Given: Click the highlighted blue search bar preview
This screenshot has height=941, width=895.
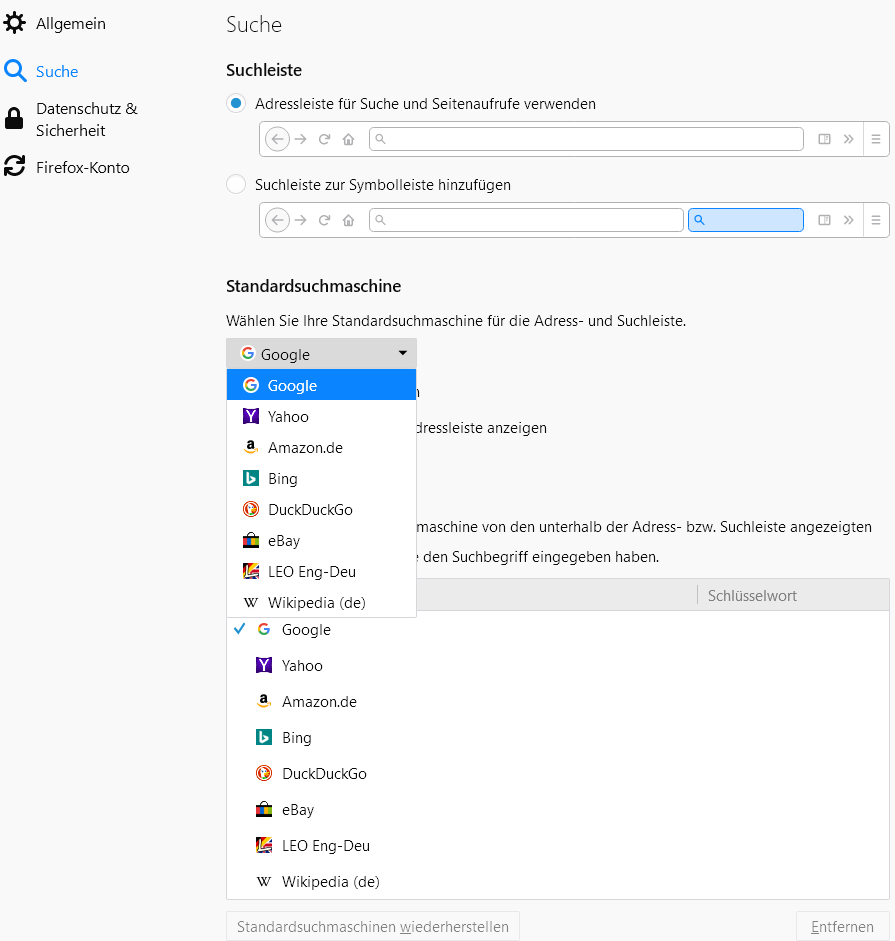Looking at the screenshot, I should coord(746,220).
